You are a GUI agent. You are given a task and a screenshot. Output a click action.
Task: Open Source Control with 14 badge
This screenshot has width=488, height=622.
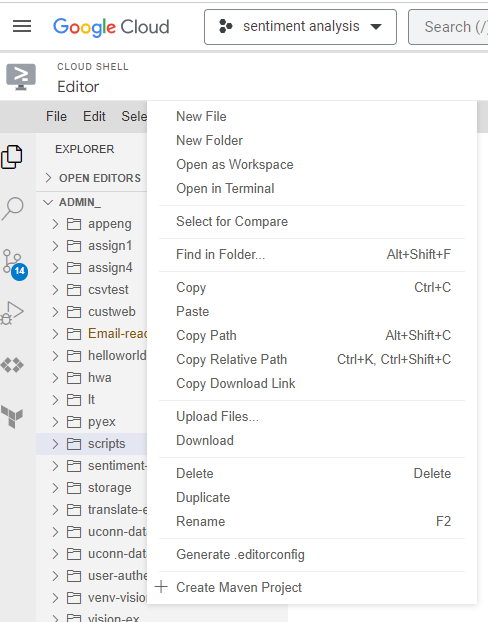[x=15, y=265]
